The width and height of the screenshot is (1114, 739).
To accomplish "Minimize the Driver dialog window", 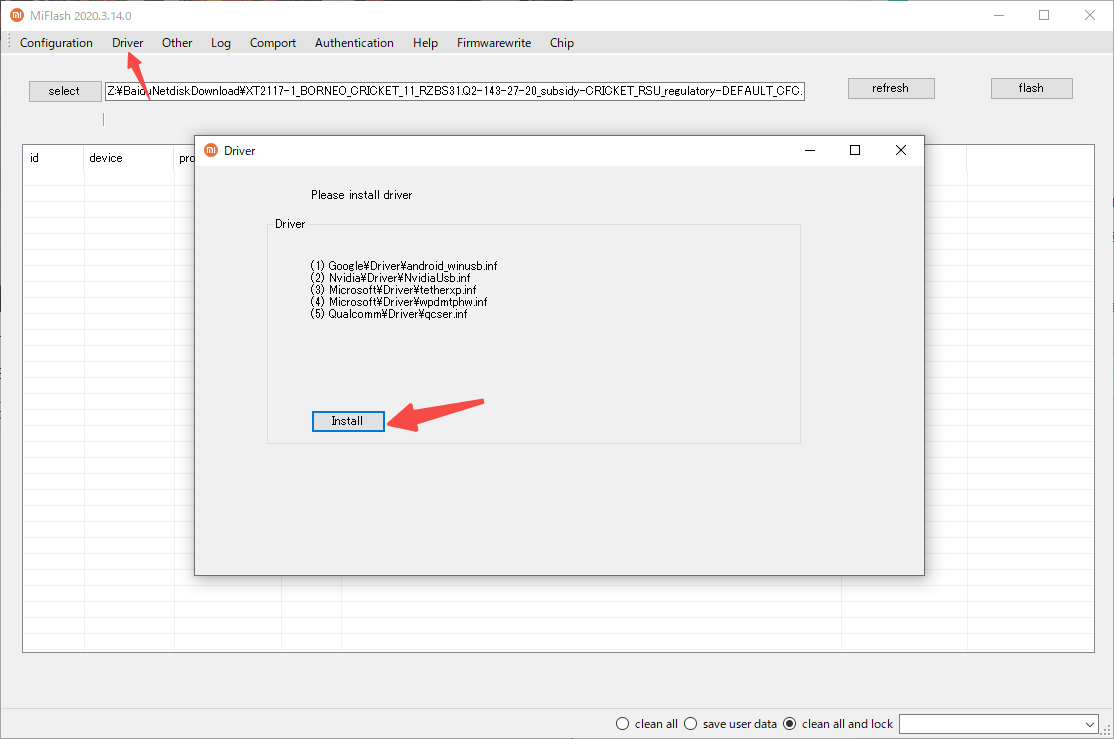I will click(x=810, y=150).
